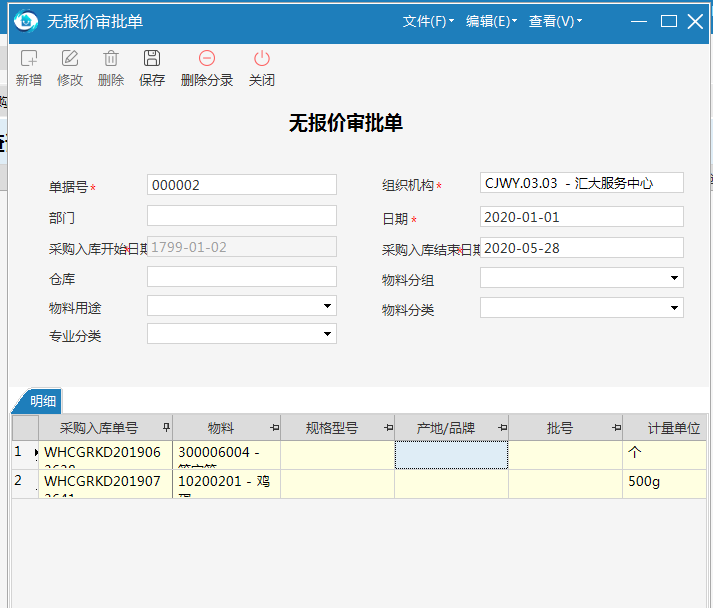This screenshot has height=608, width=713.
Task: Click the empty 部门 input field
Action: (242, 216)
